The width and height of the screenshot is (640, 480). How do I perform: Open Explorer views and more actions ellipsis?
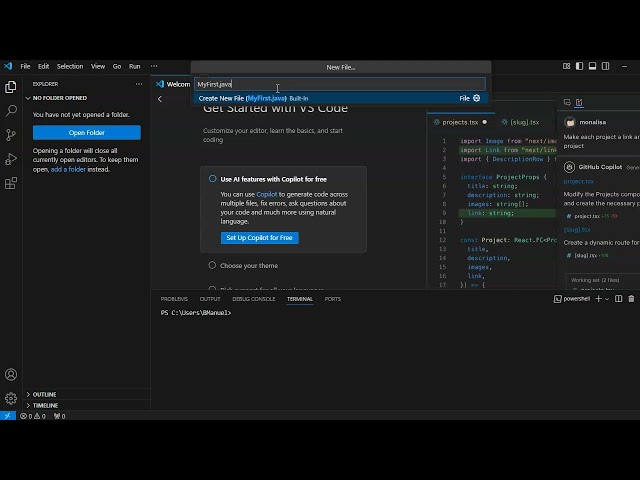click(x=139, y=84)
